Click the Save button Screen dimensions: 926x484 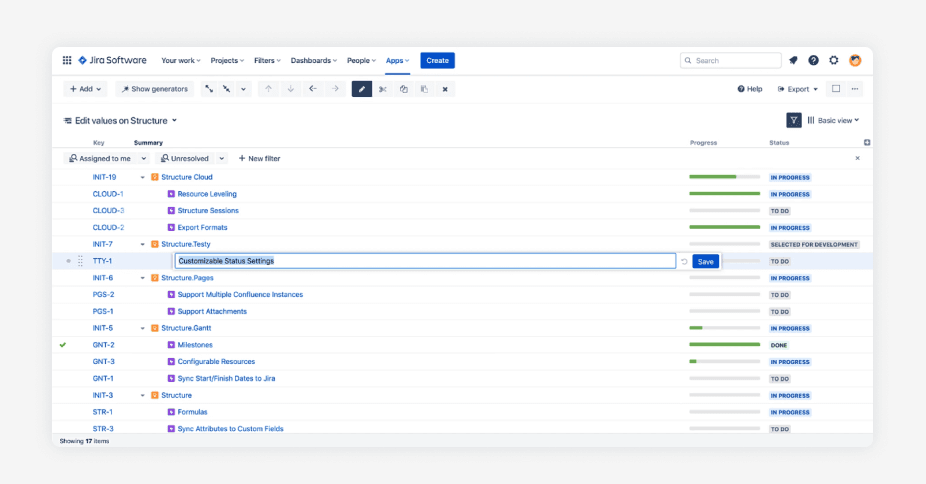[x=706, y=261]
